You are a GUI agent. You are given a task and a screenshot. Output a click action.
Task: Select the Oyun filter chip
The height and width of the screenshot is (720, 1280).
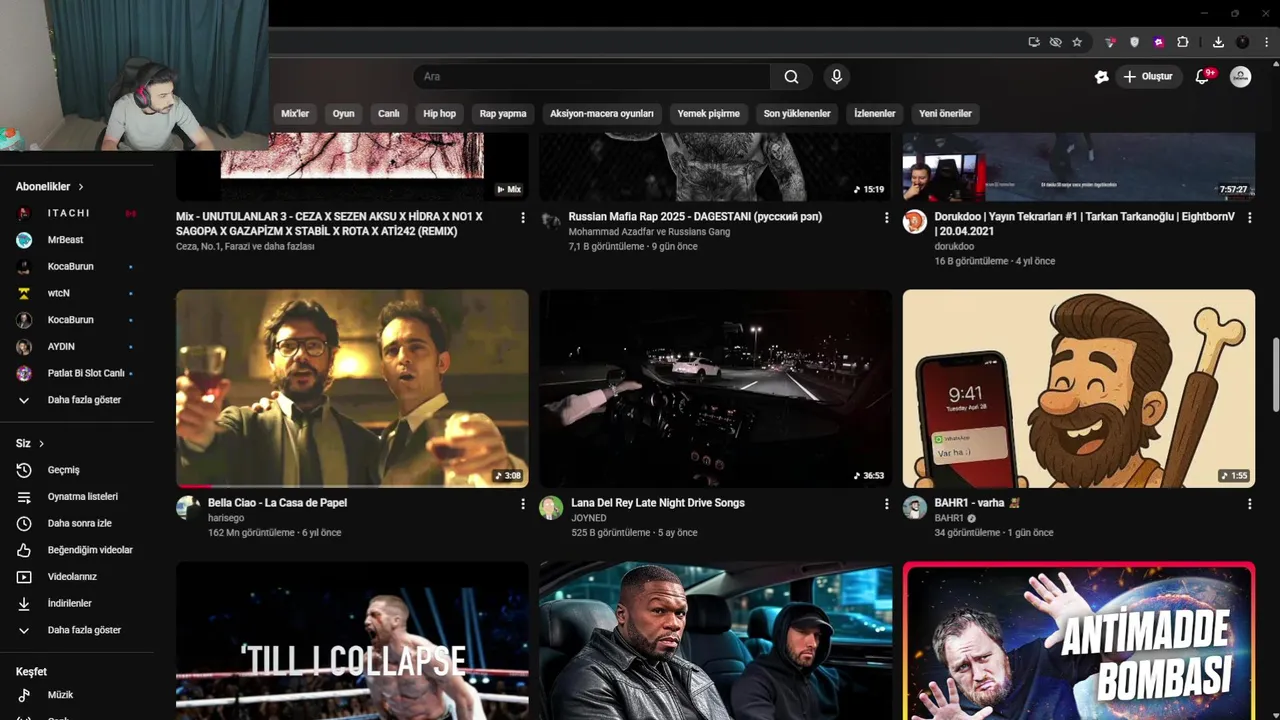pos(343,114)
